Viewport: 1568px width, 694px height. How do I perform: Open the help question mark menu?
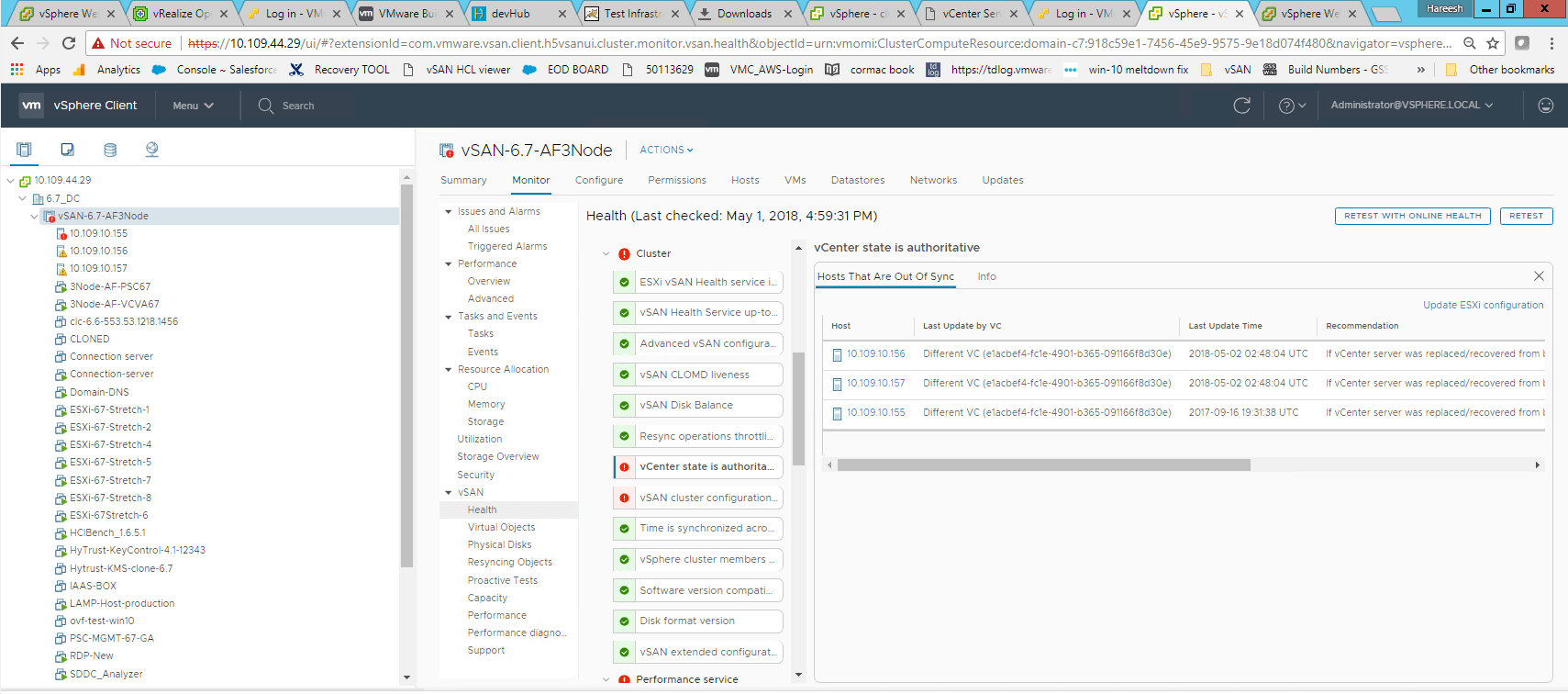(x=1291, y=106)
